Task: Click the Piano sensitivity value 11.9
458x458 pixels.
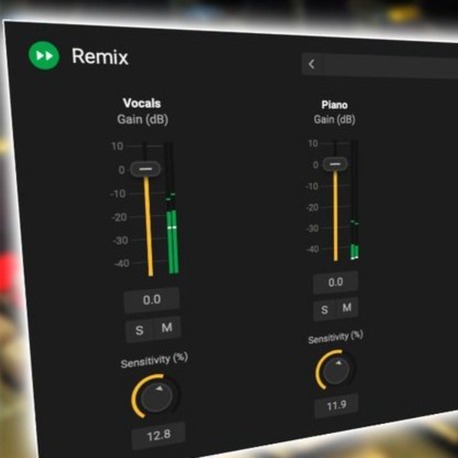Action: point(336,406)
